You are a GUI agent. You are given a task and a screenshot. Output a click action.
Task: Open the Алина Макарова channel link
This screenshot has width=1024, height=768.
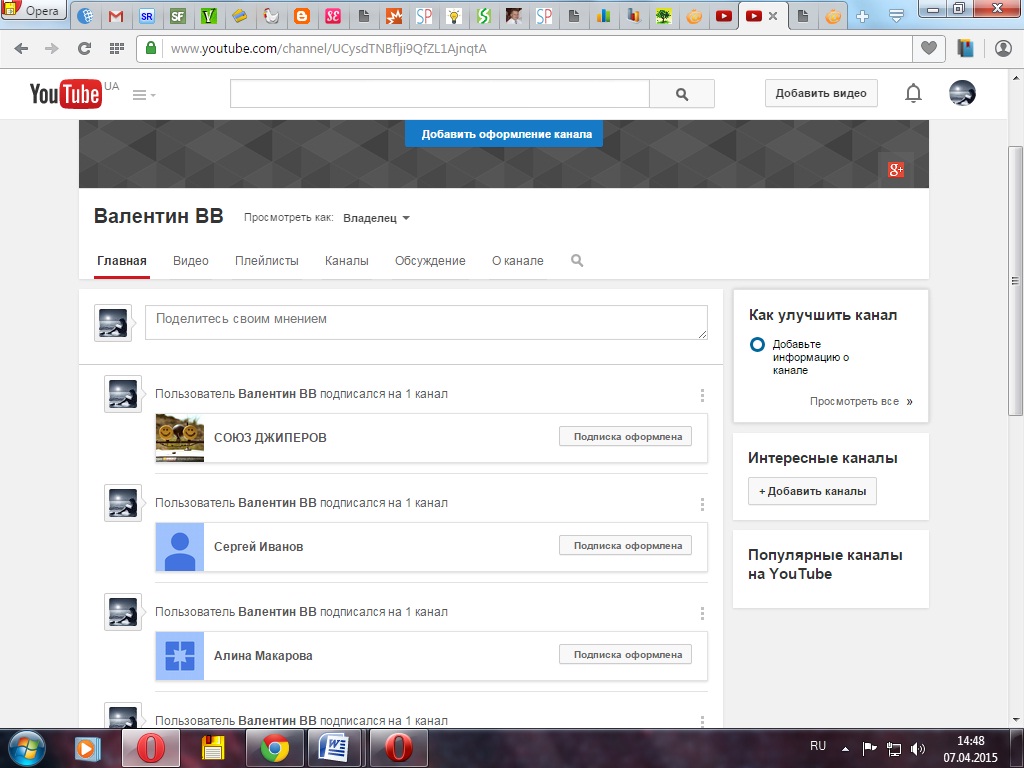(263, 656)
